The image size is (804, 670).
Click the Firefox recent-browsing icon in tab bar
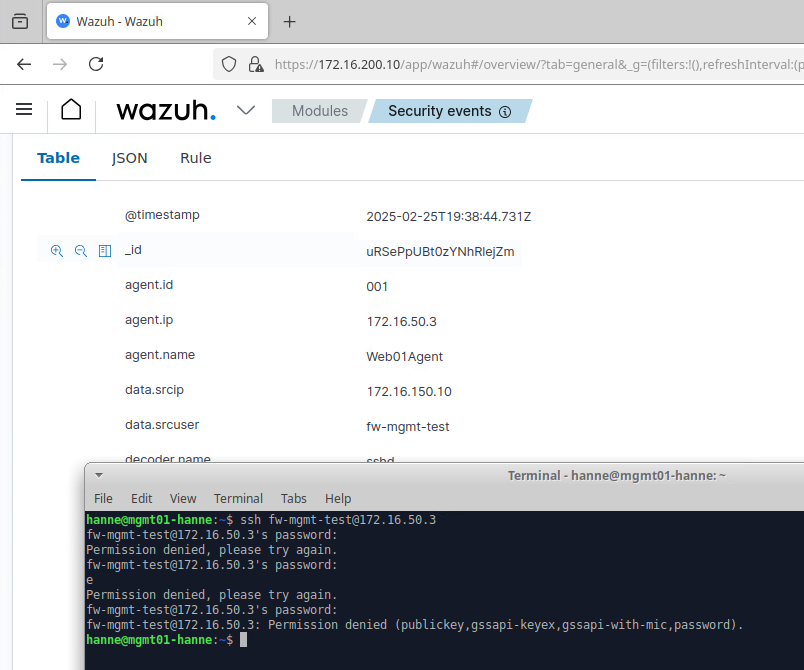(20, 21)
